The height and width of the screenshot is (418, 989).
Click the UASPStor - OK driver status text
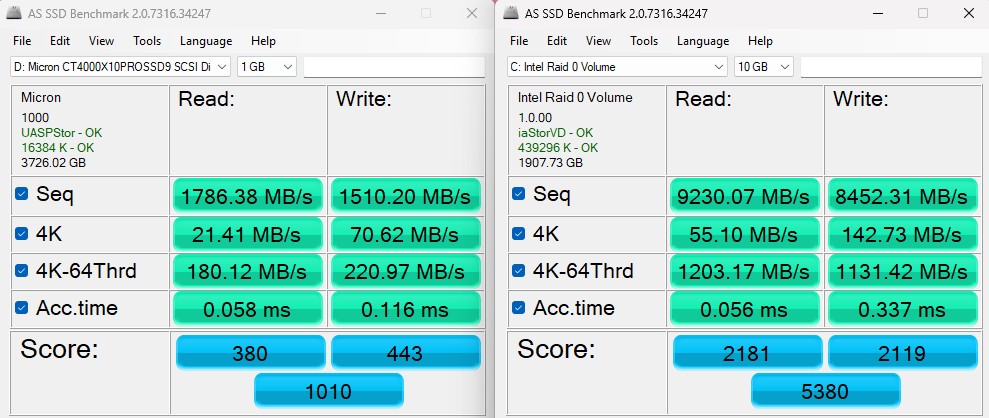click(61, 133)
